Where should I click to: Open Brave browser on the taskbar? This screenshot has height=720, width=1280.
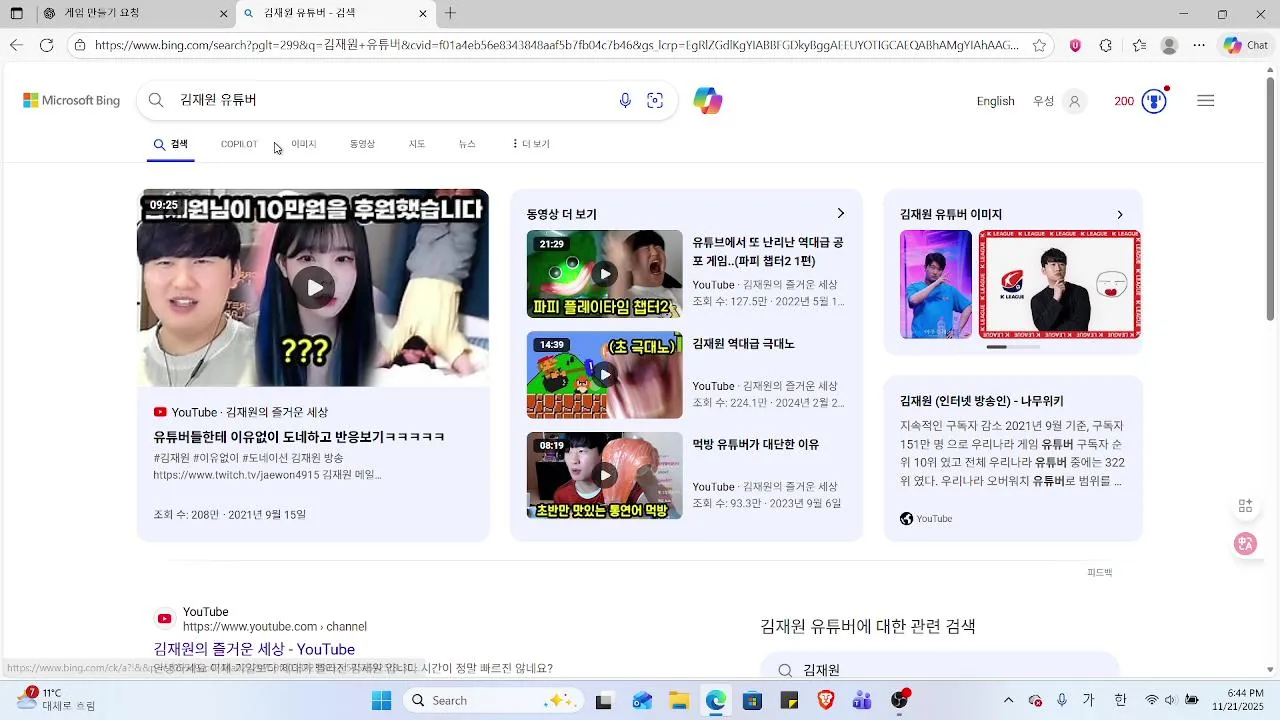tap(826, 700)
